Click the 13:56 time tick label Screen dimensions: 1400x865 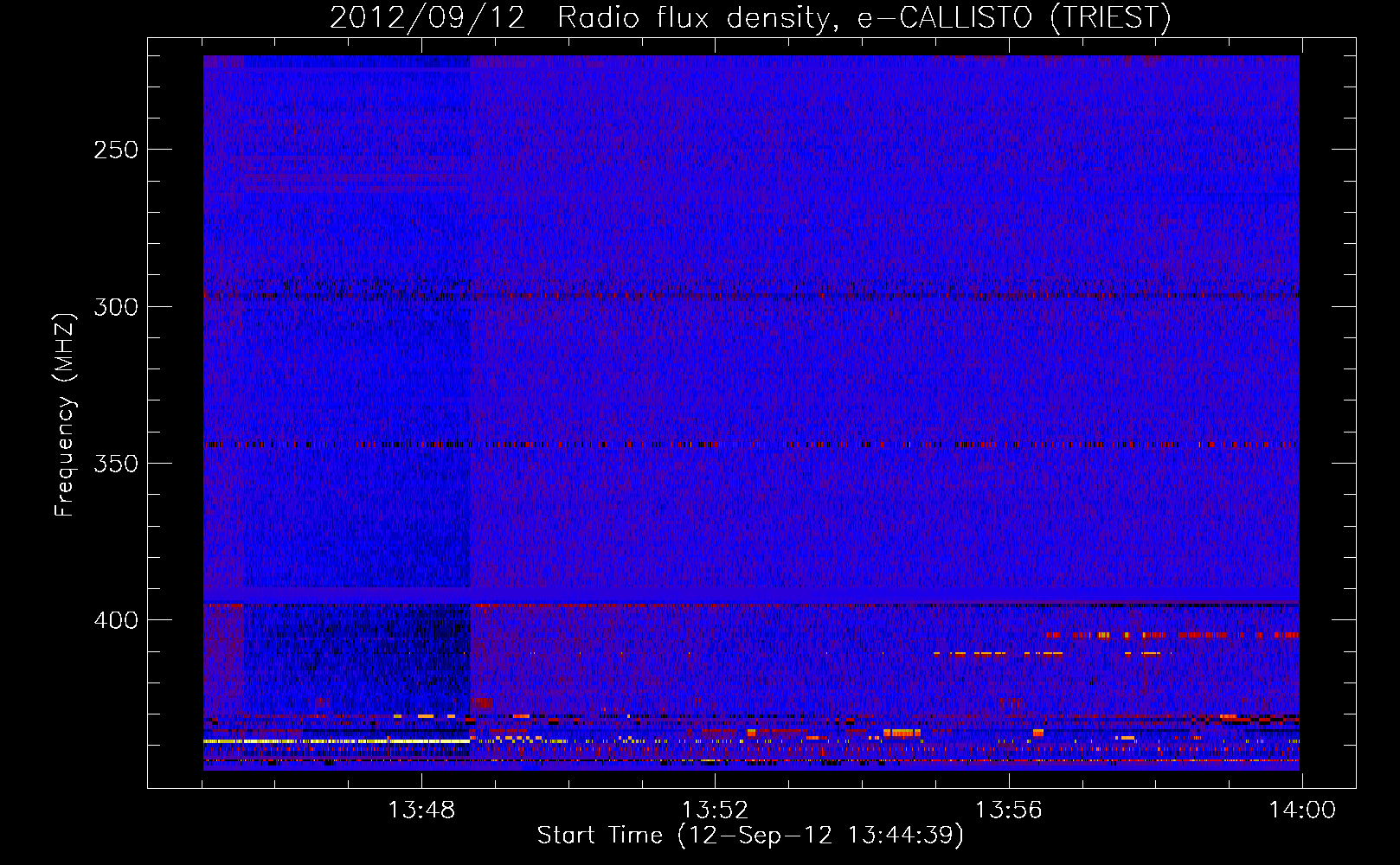point(1008,811)
